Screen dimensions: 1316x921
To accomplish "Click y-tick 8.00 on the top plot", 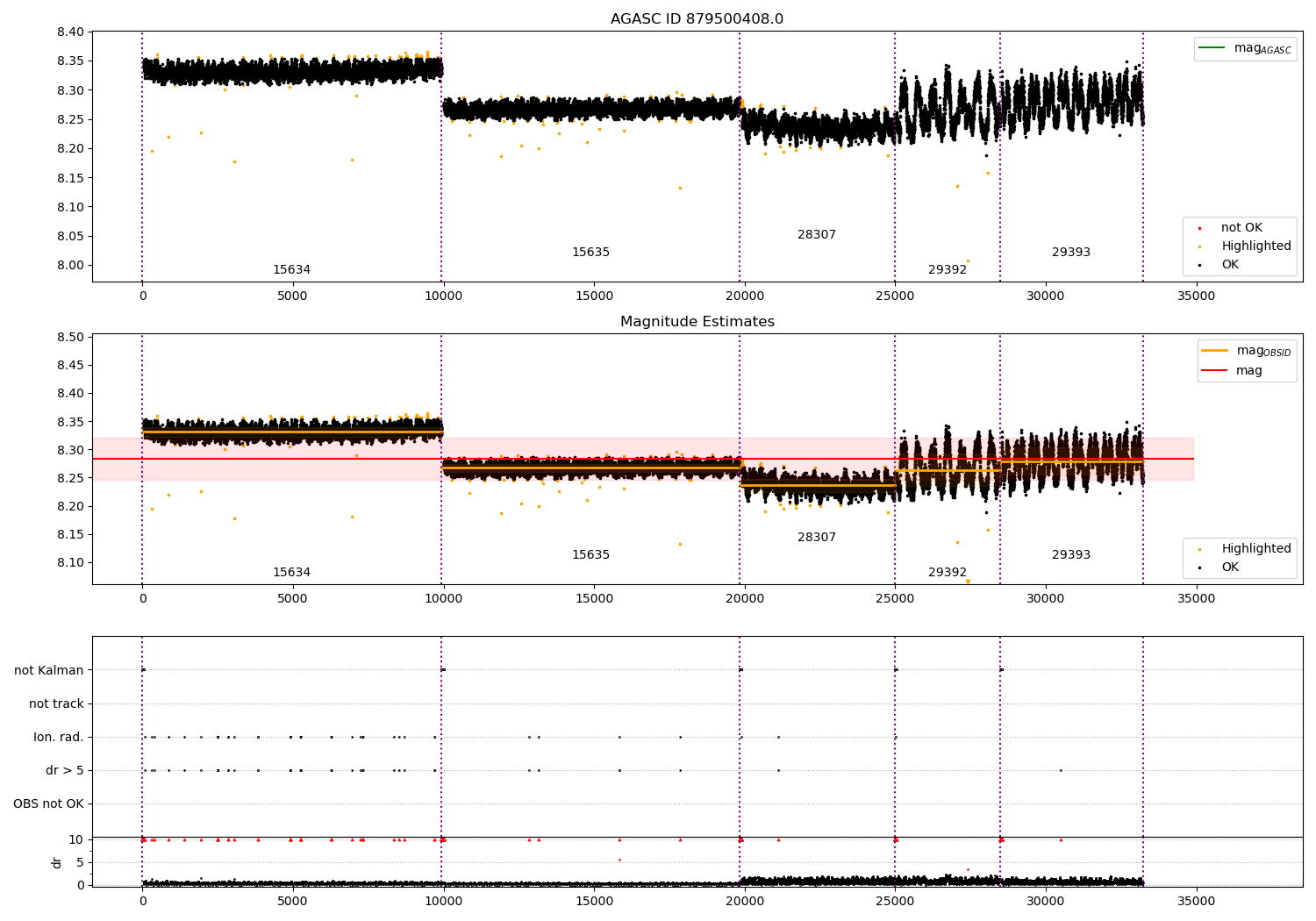I will (70, 266).
